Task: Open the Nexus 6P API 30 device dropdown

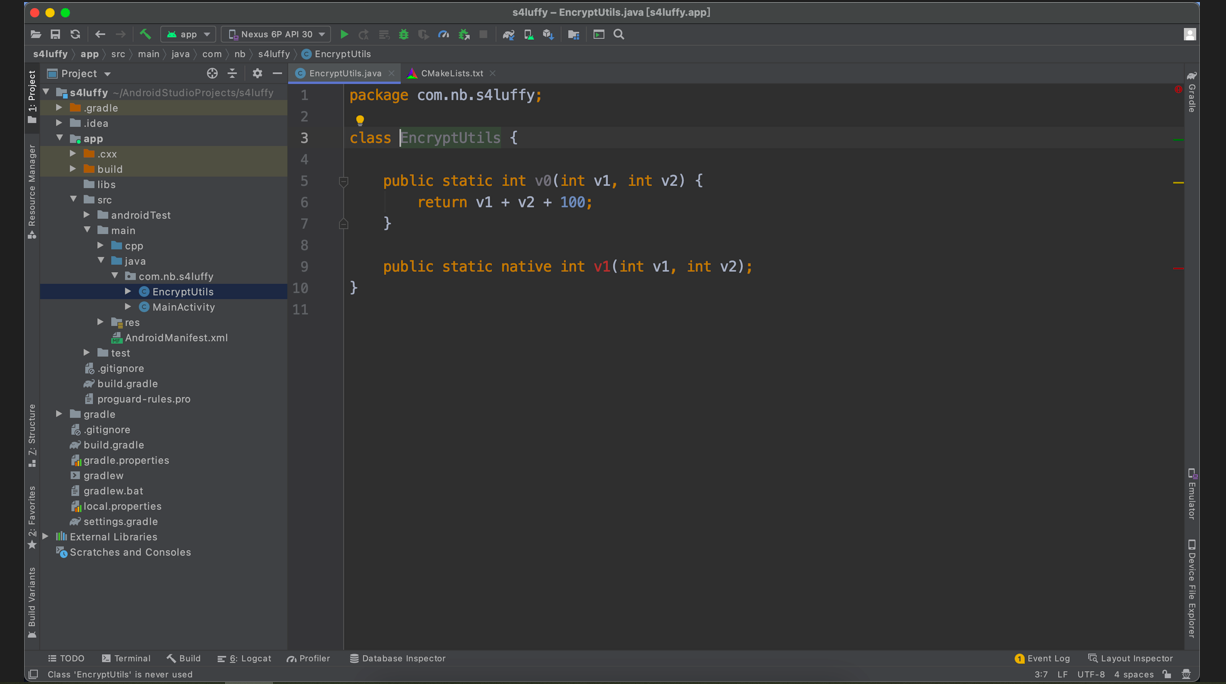Action: (276, 34)
